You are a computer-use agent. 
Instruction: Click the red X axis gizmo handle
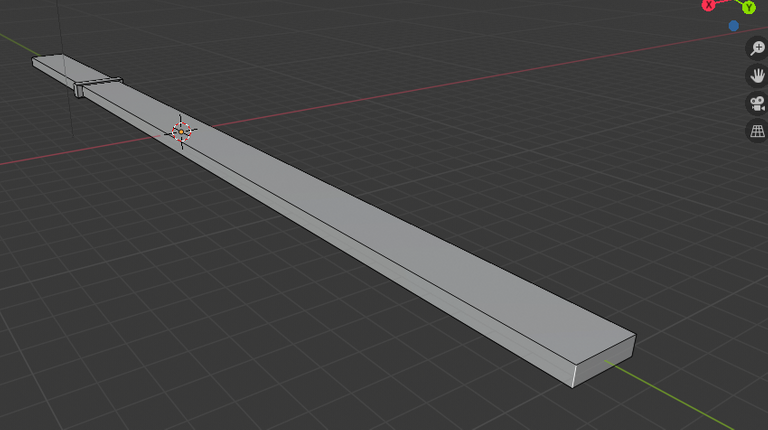tap(708, 5)
